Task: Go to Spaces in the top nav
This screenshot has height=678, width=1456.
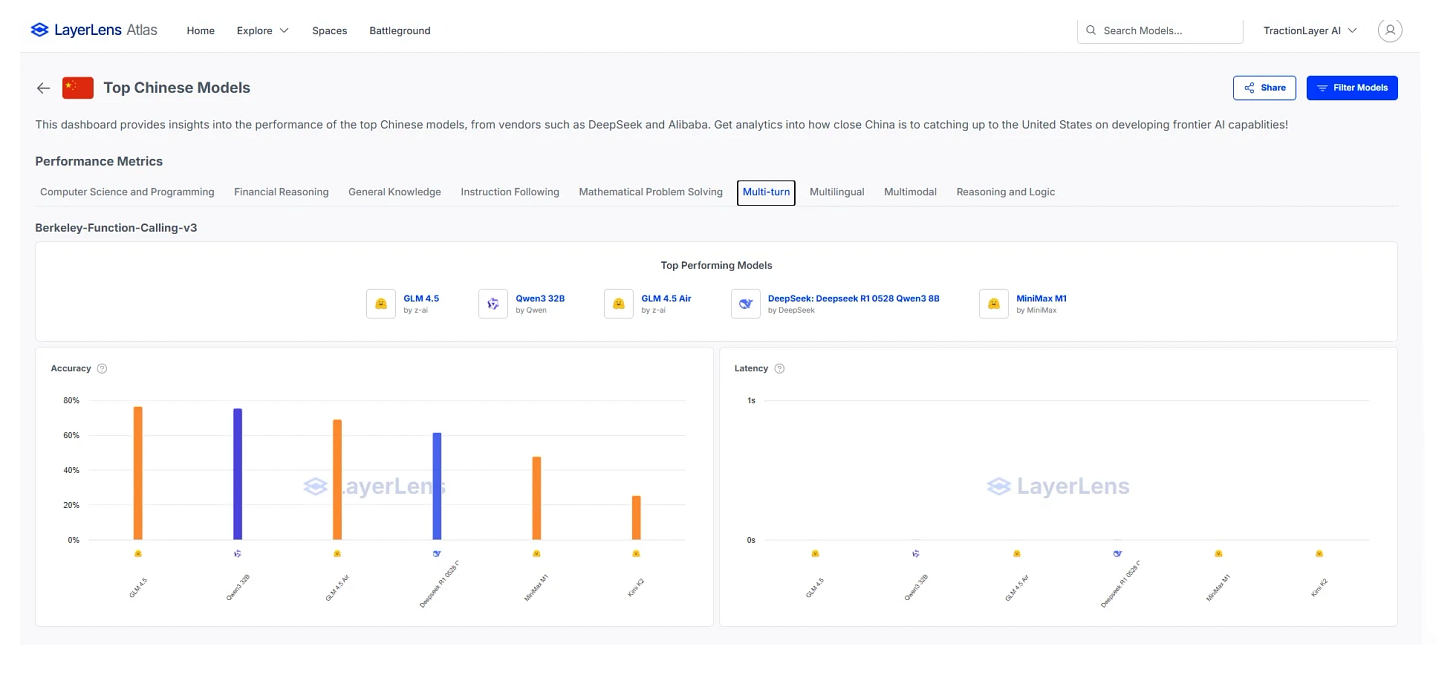Action: [329, 31]
